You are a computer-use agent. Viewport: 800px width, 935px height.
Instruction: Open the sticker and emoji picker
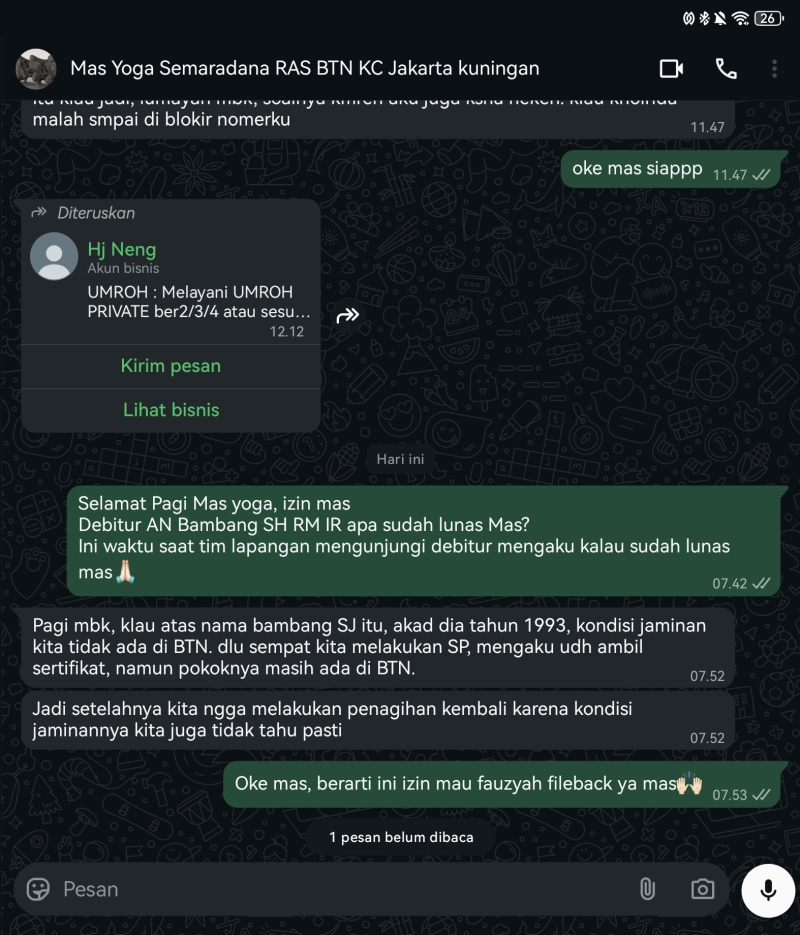38,888
